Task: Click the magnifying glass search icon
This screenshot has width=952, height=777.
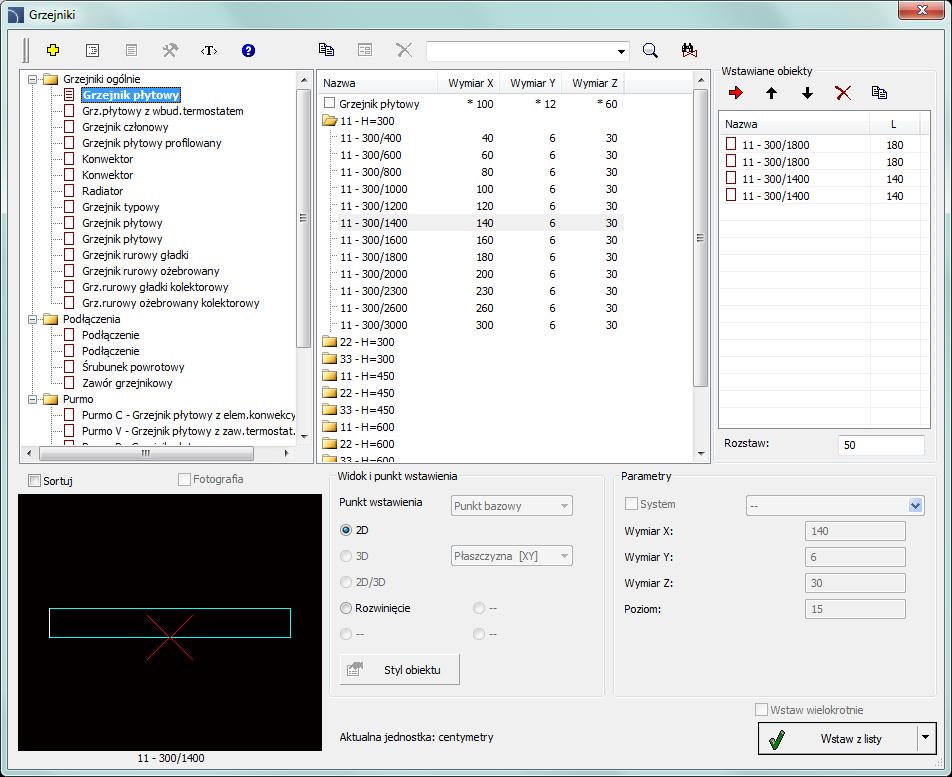Action: pyautogui.click(x=650, y=50)
